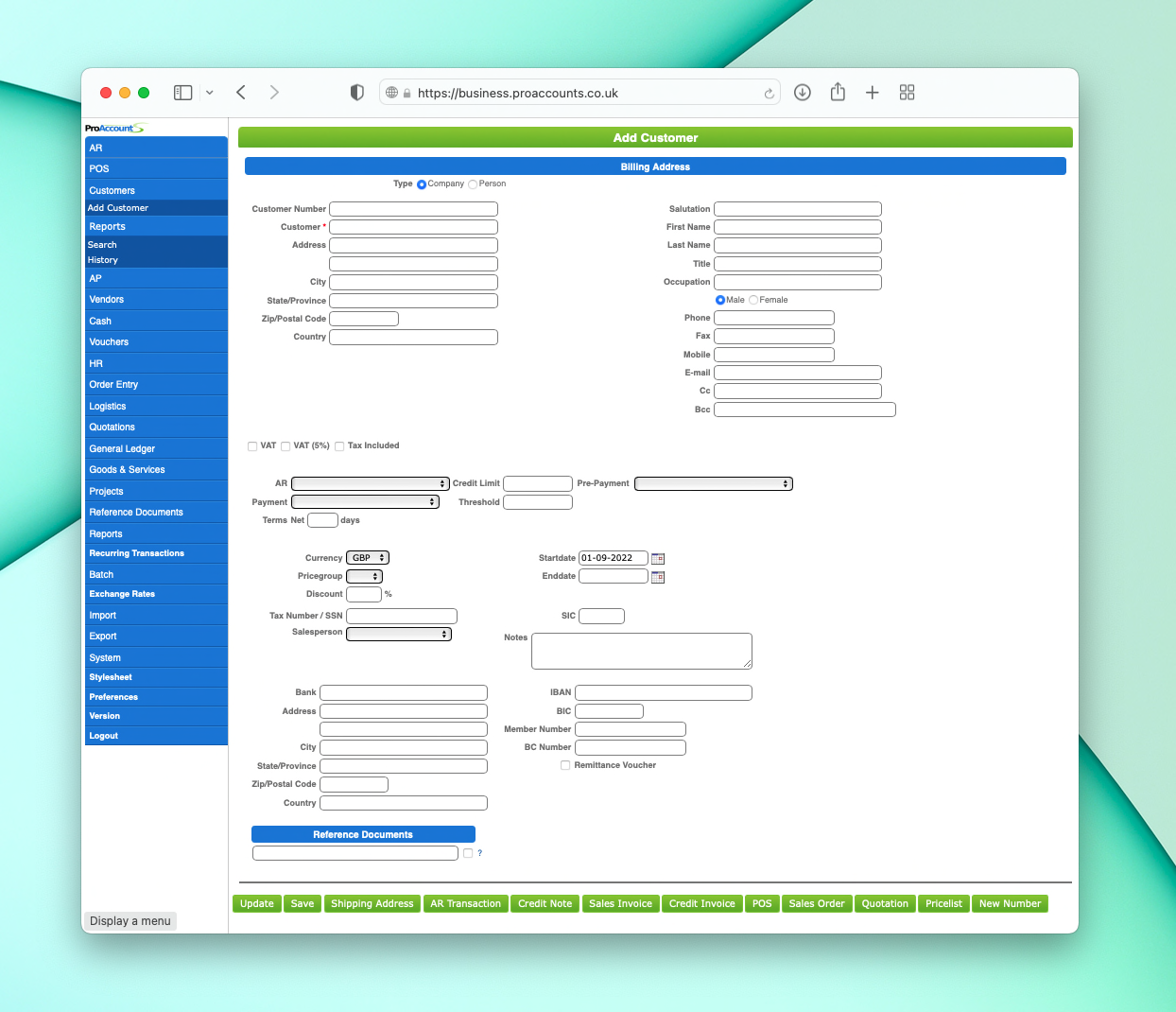The image size is (1176, 1012).
Task: Open Goods & Services menu
Action: 156,469
